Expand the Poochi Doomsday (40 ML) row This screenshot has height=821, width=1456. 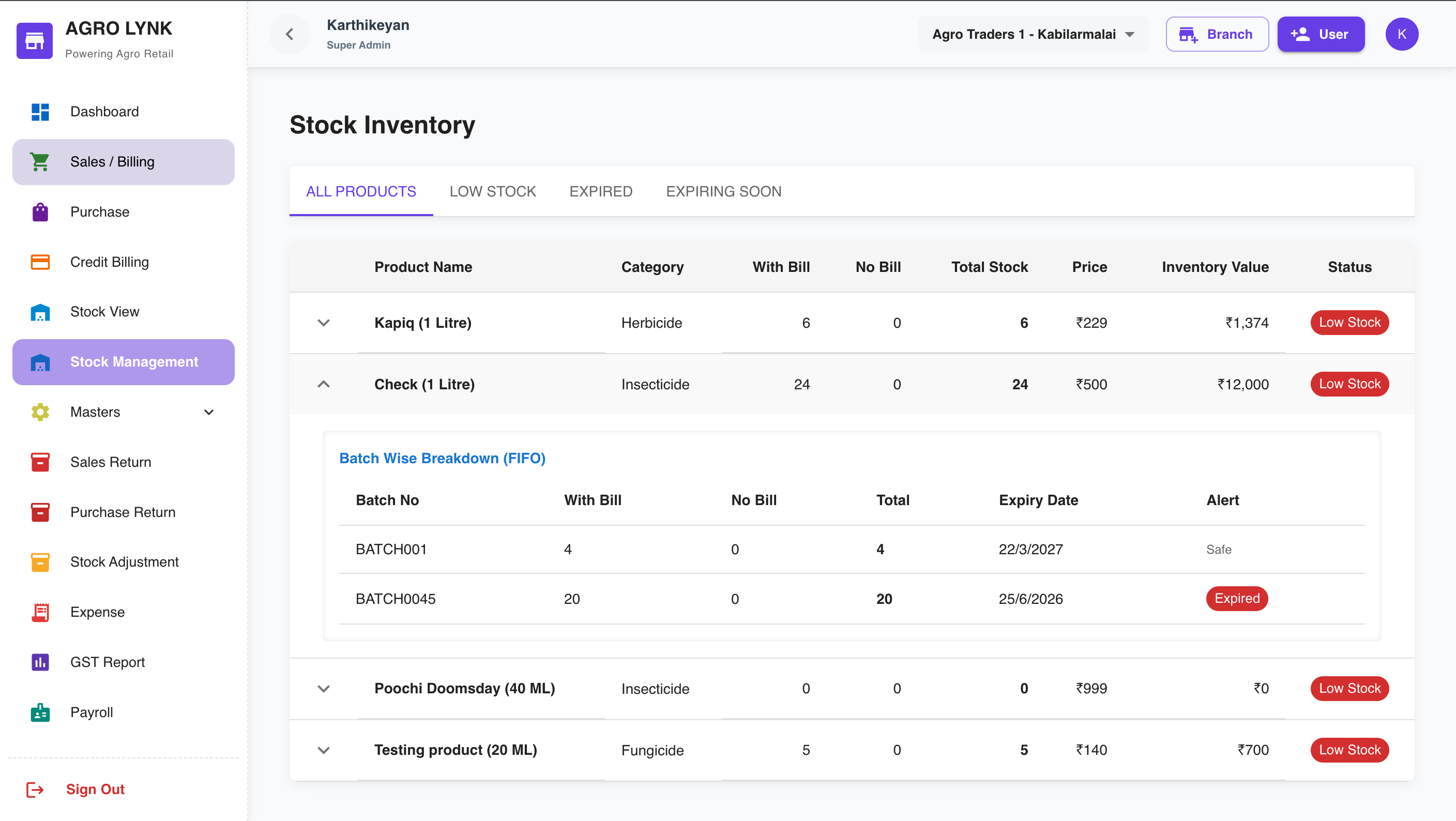(323, 689)
